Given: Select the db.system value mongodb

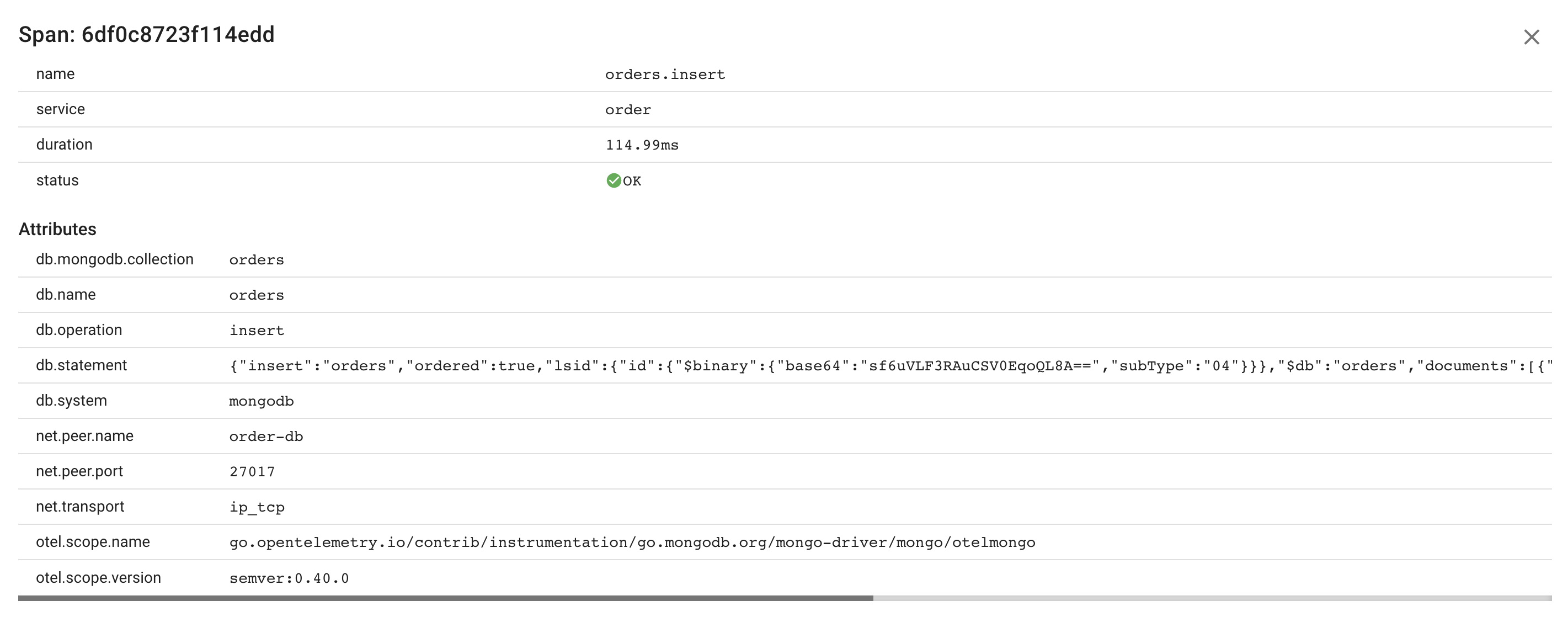Looking at the screenshot, I should [261, 401].
